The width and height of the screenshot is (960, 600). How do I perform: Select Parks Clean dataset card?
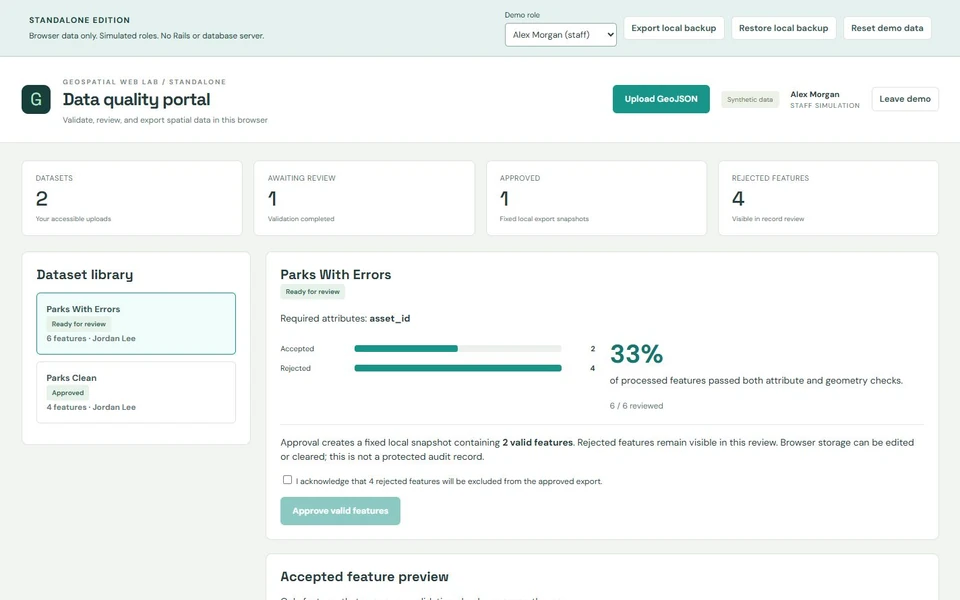[136, 392]
